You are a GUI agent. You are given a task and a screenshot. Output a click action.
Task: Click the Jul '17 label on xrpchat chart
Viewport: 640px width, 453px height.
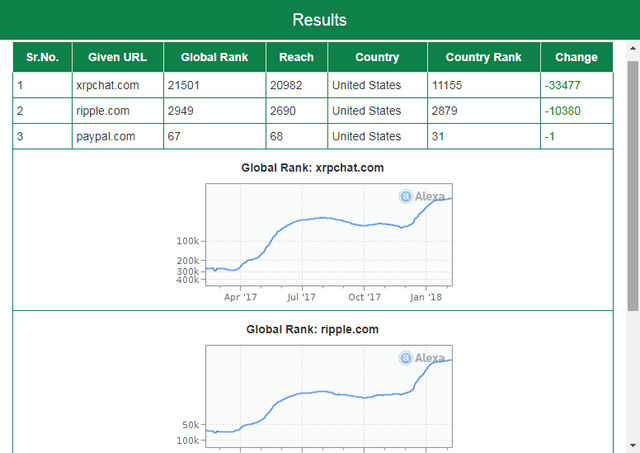301,298
